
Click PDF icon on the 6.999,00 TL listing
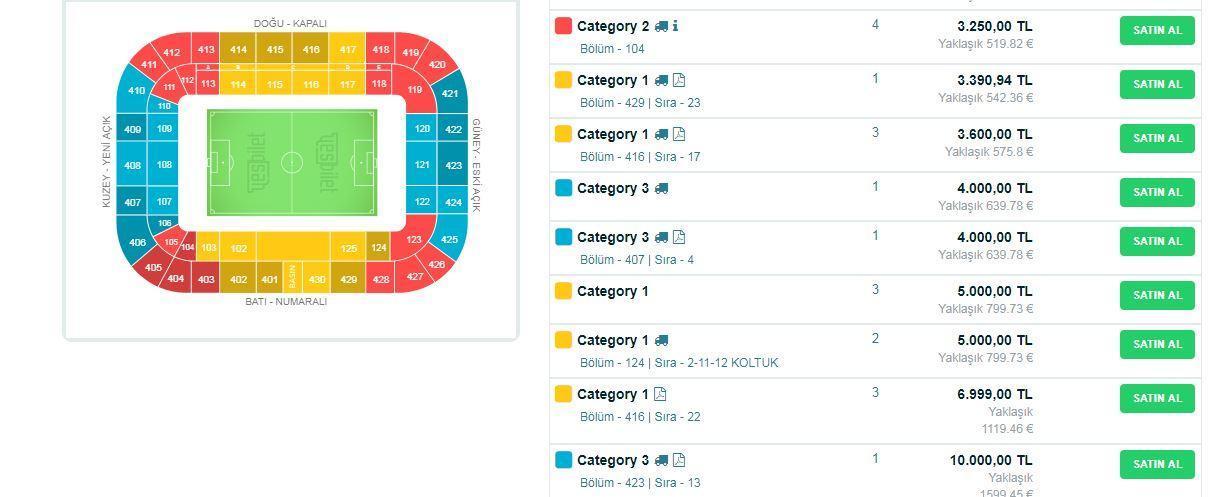[660, 394]
